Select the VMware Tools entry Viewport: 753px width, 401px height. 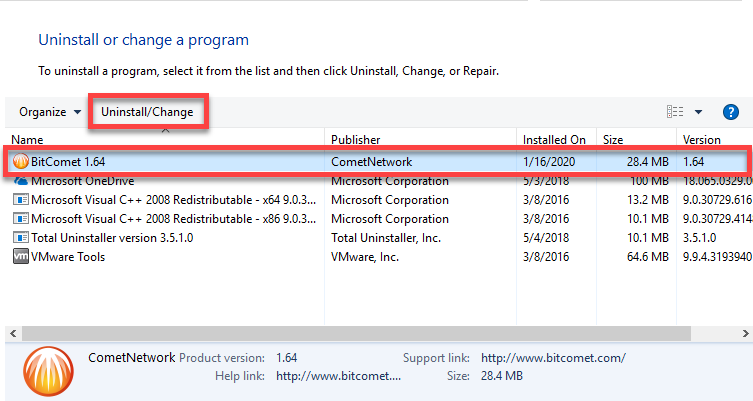(68, 257)
